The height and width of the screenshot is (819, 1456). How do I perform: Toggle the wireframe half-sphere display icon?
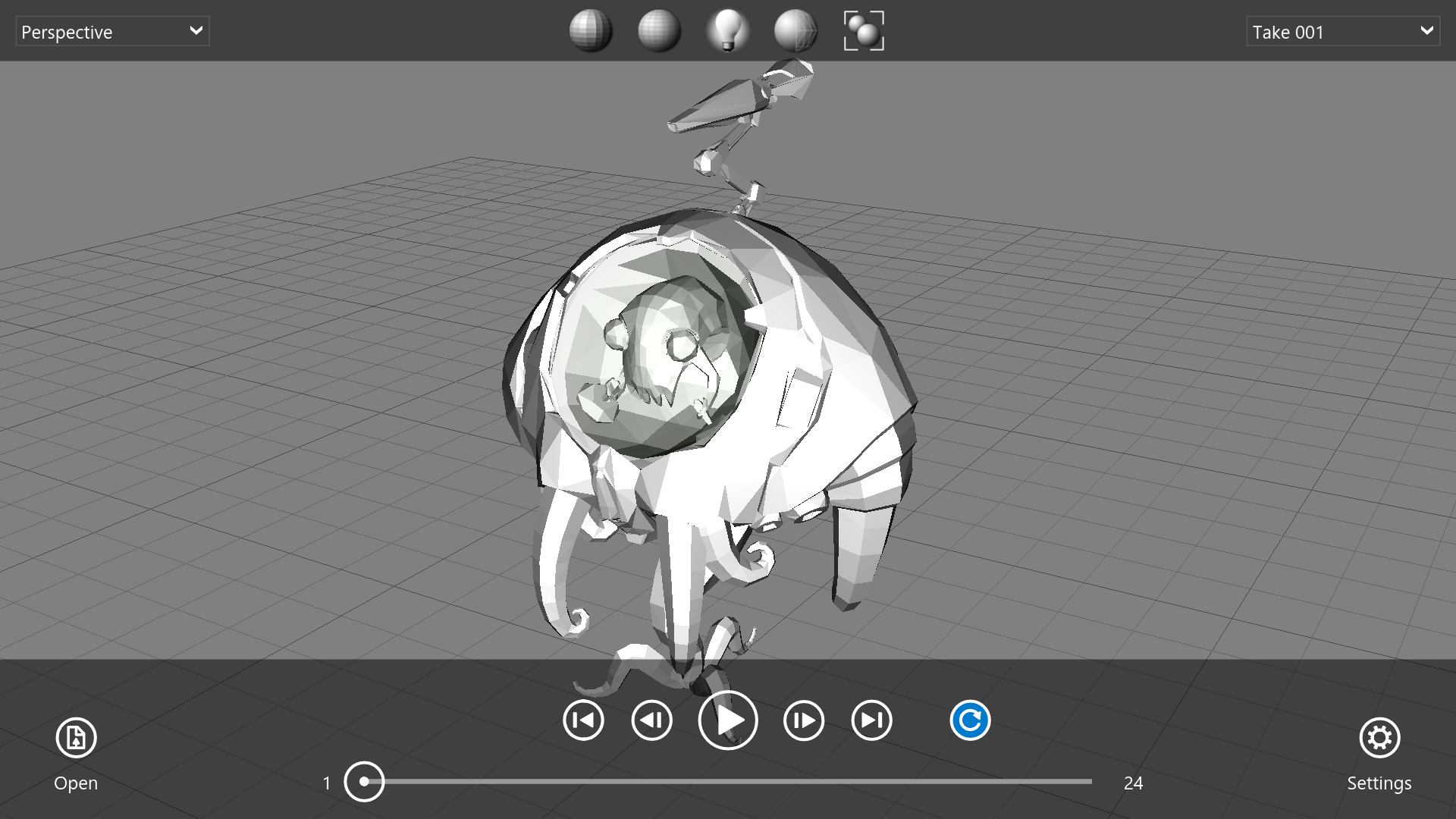coord(795,31)
